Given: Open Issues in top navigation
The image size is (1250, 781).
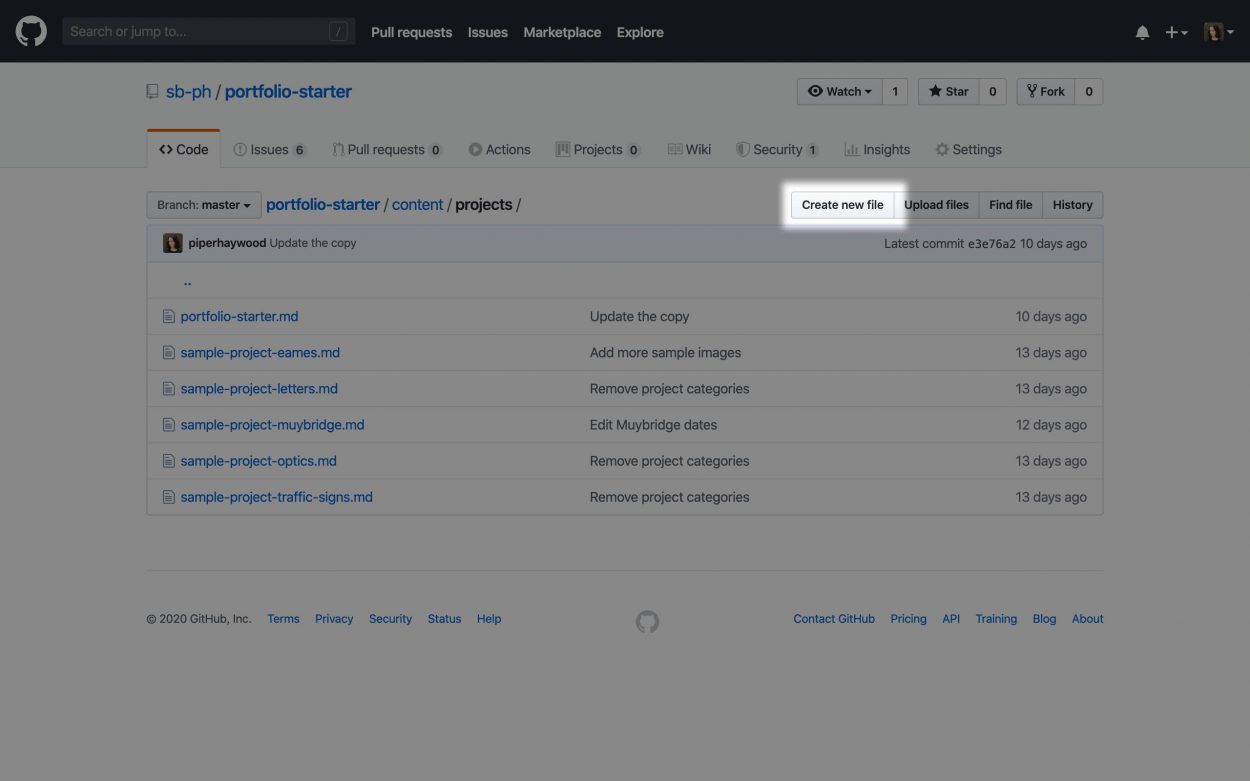Looking at the screenshot, I should [488, 32].
